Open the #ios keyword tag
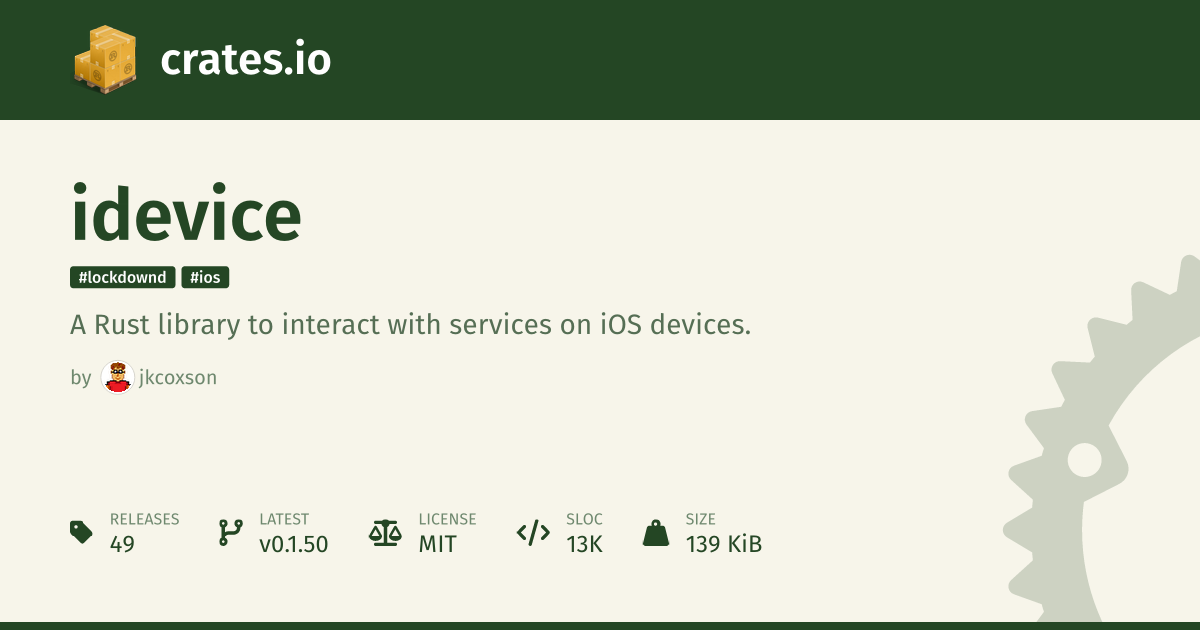Image resolution: width=1200 pixels, height=630 pixels. point(205,277)
